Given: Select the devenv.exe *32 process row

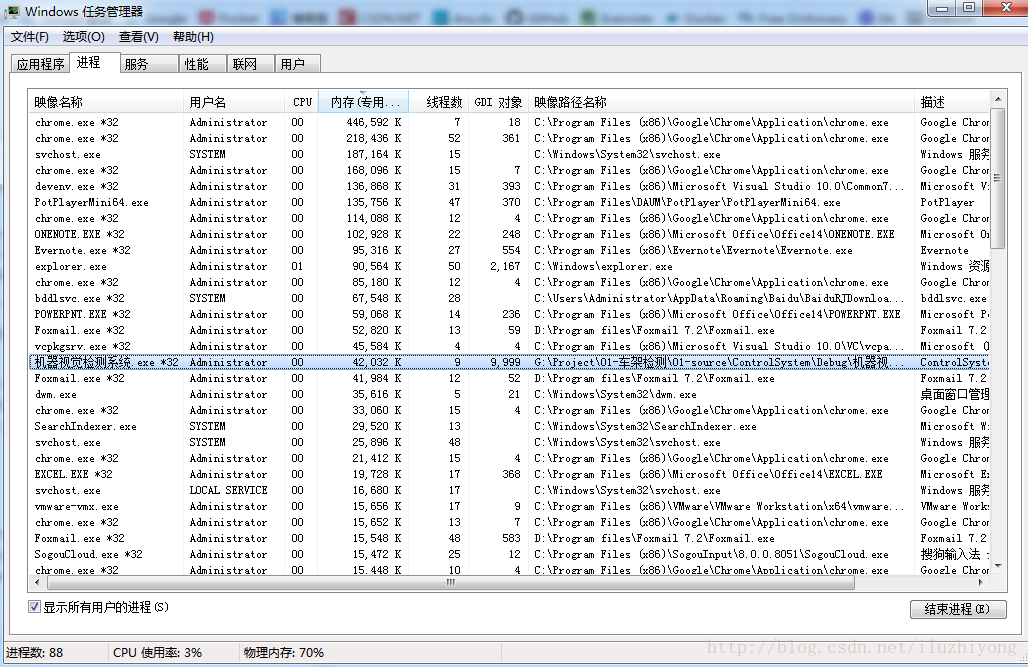Looking at the screenshot, I should pyautogui.click(x=509, y=186).
